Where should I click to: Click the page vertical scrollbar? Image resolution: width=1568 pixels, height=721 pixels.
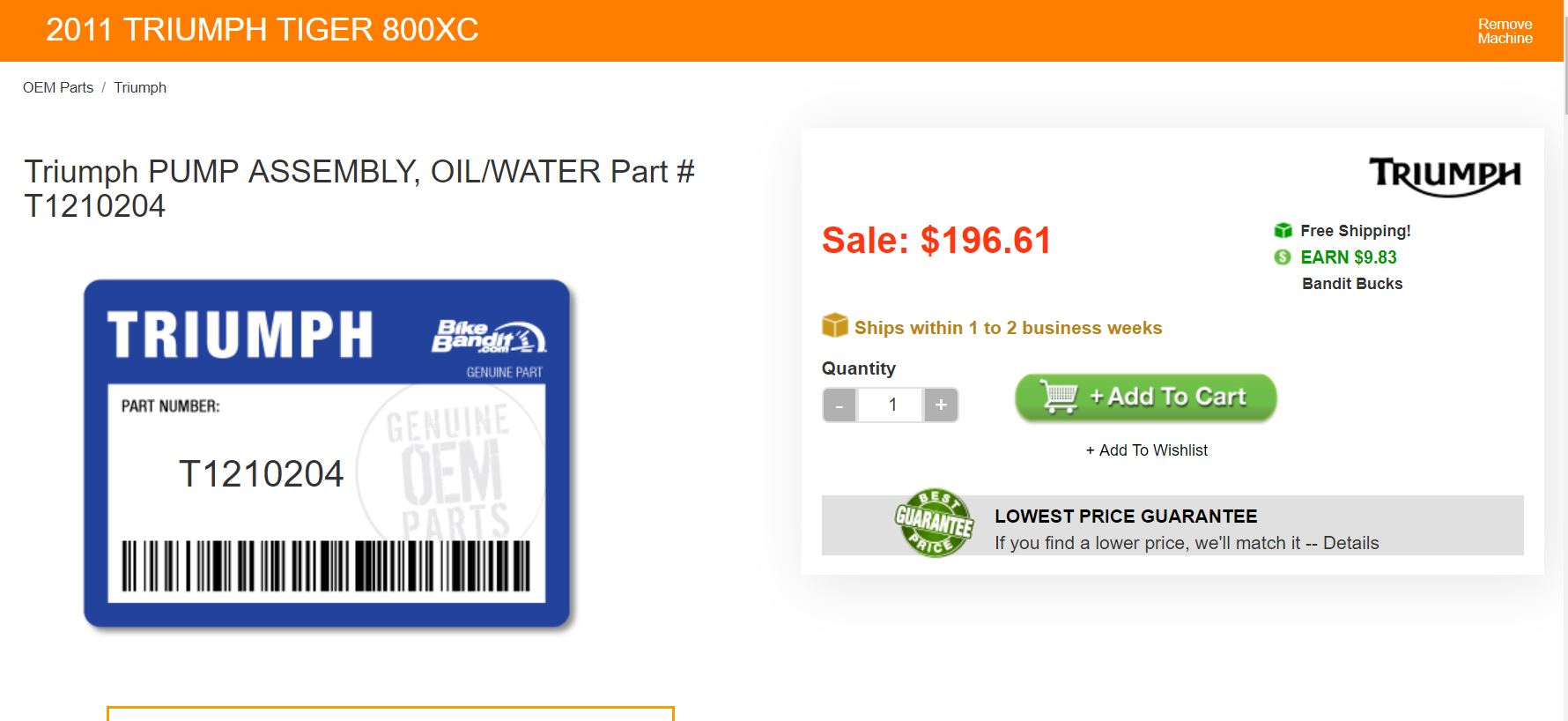pos(1564,360)
